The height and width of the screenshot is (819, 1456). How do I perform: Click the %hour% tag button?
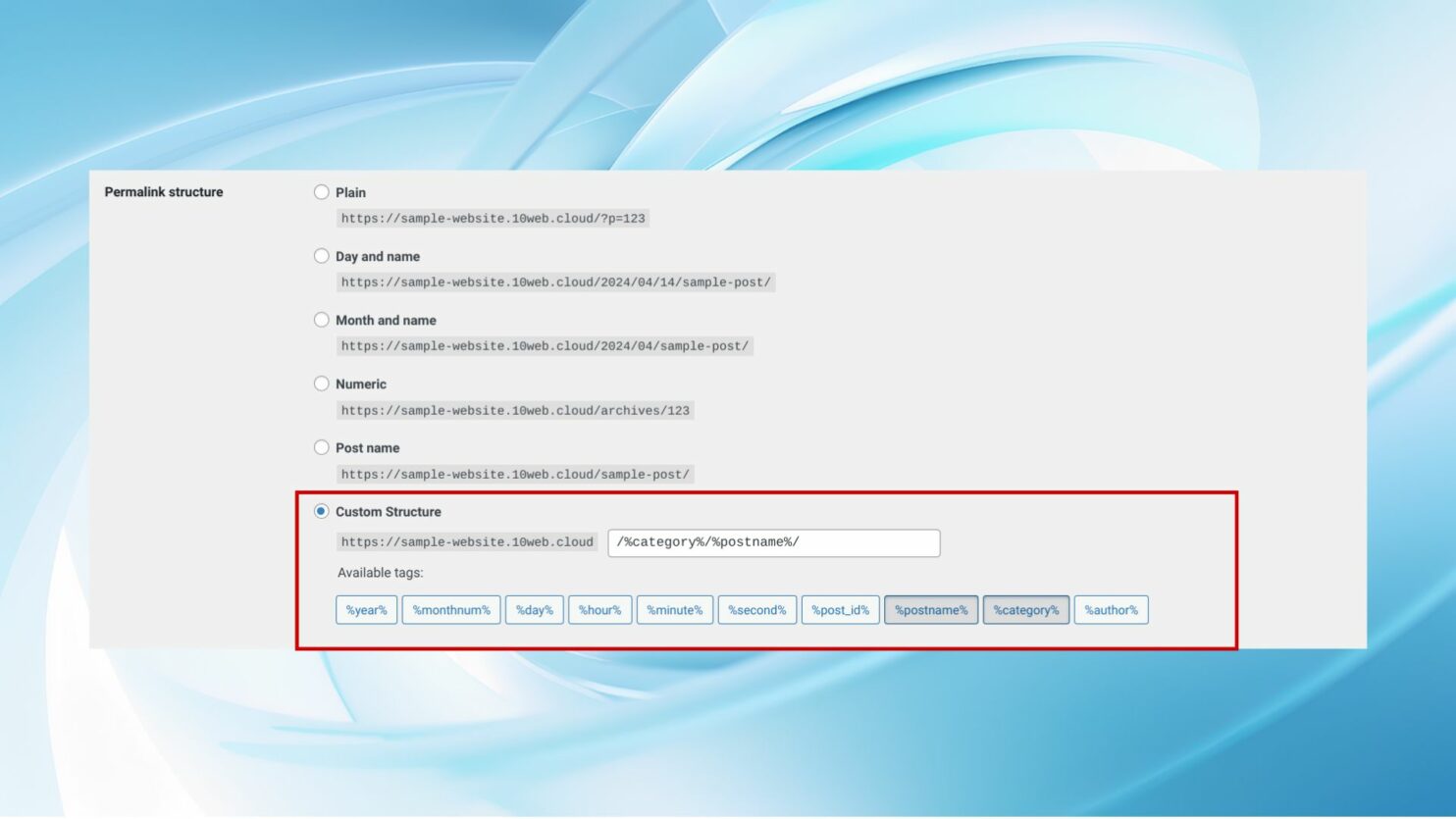pyautogui.click(x=599, y=609)
